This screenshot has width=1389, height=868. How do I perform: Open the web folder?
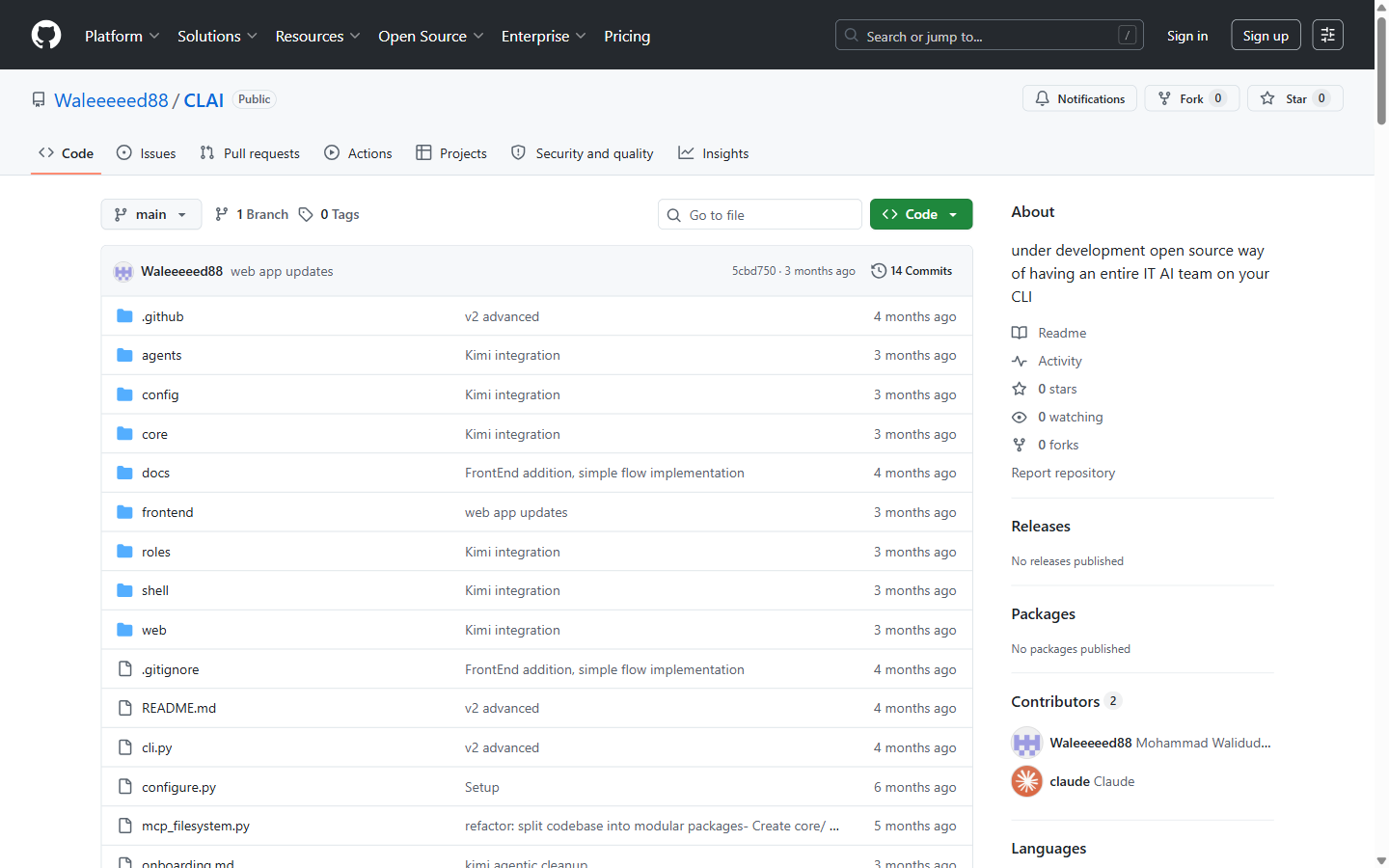tap(153, 631)
